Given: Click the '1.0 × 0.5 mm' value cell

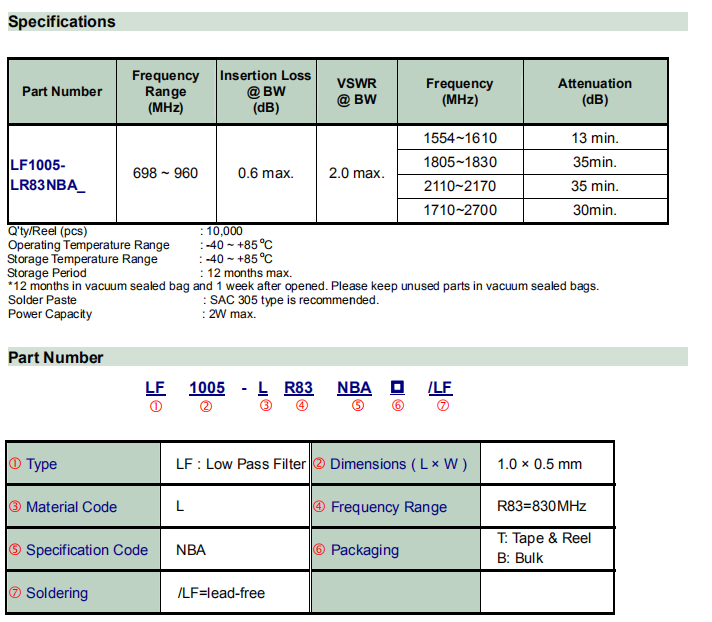Looking at the screenshot, I should pos(547,464).
